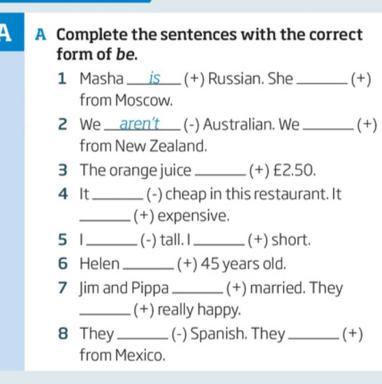Click the blank after "Jim and Pippa"

coord(197,289)
